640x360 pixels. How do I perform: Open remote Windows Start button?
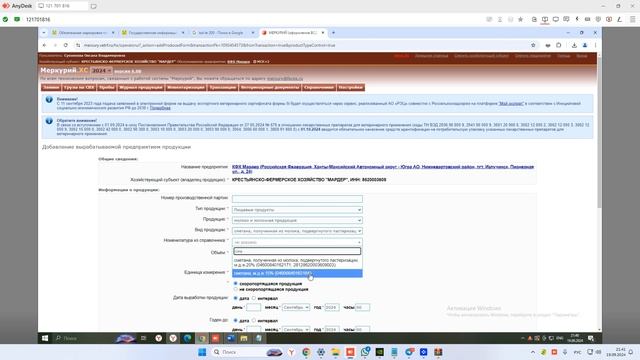pyautogui.click(x=45, y=338)
